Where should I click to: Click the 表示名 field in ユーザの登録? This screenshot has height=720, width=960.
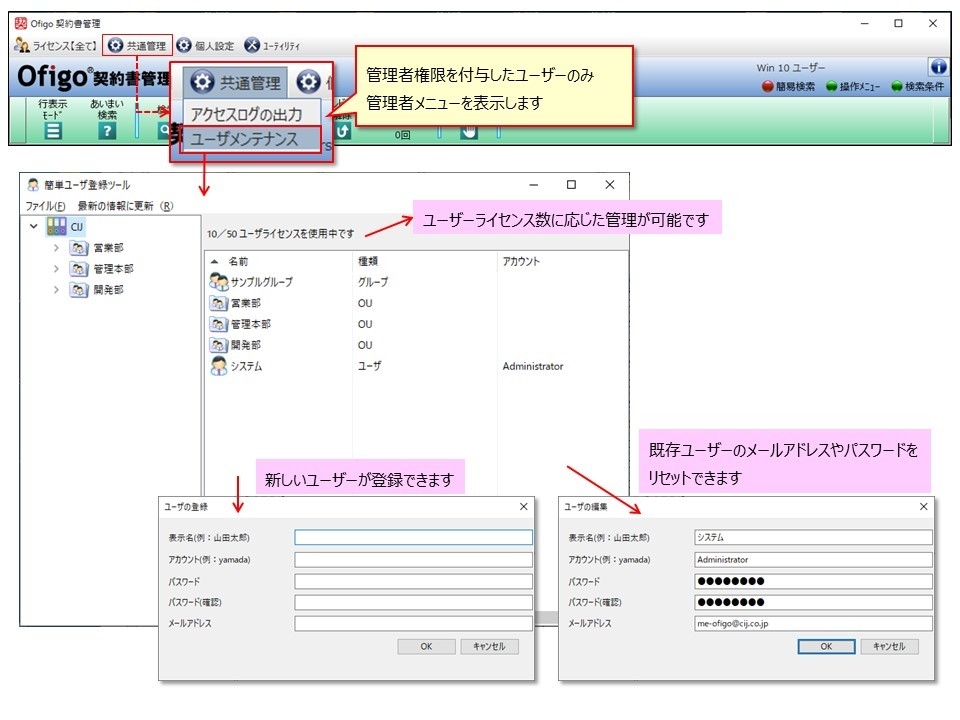click(x=413, y=537)
